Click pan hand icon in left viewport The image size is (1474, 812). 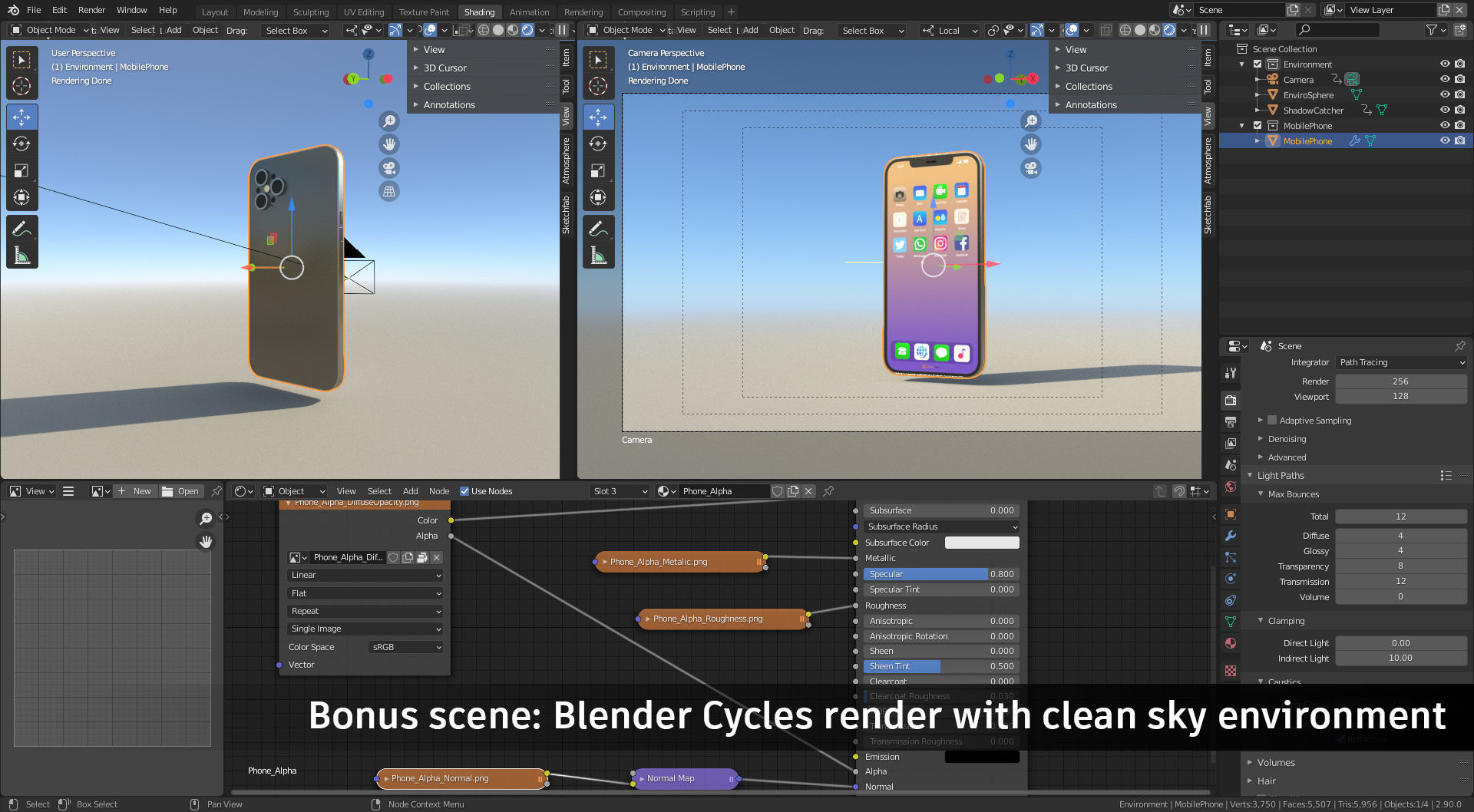(x=389, y=144)
